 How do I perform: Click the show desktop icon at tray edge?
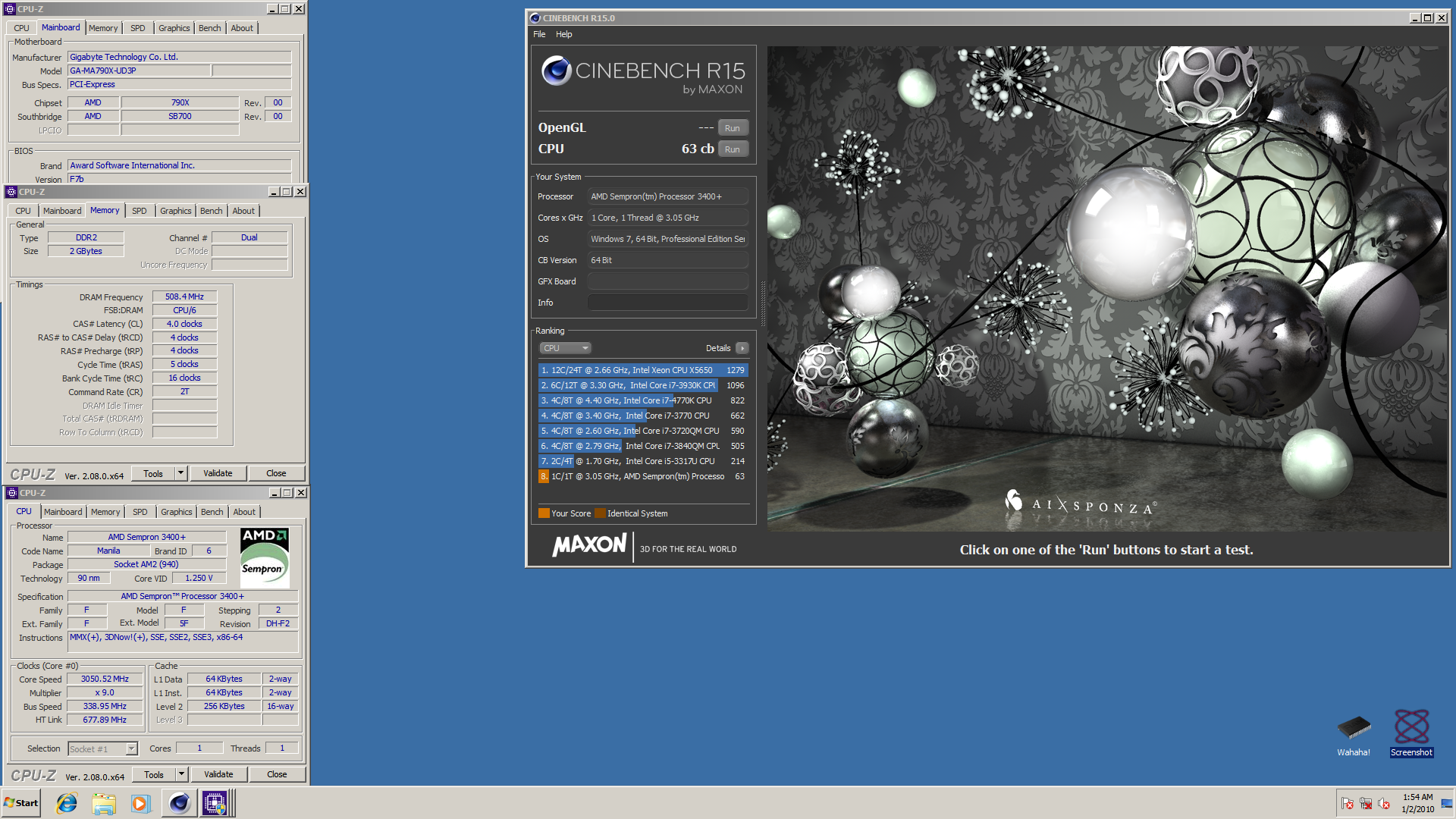coord(1446,803)
